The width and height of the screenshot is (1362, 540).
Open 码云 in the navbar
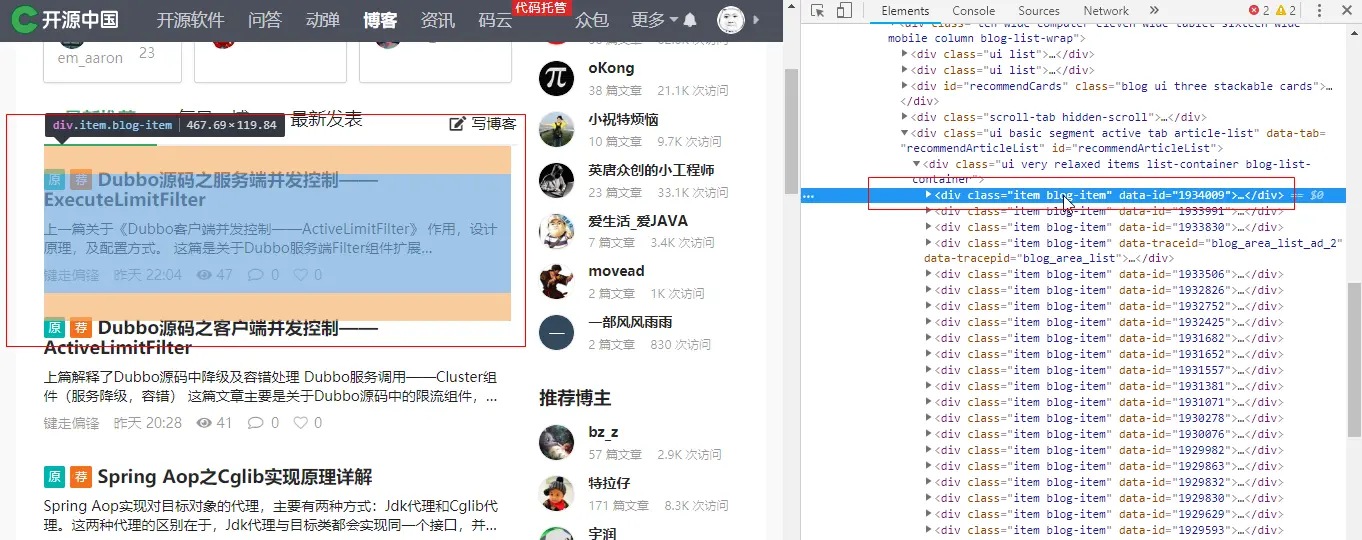coord(495,20)
